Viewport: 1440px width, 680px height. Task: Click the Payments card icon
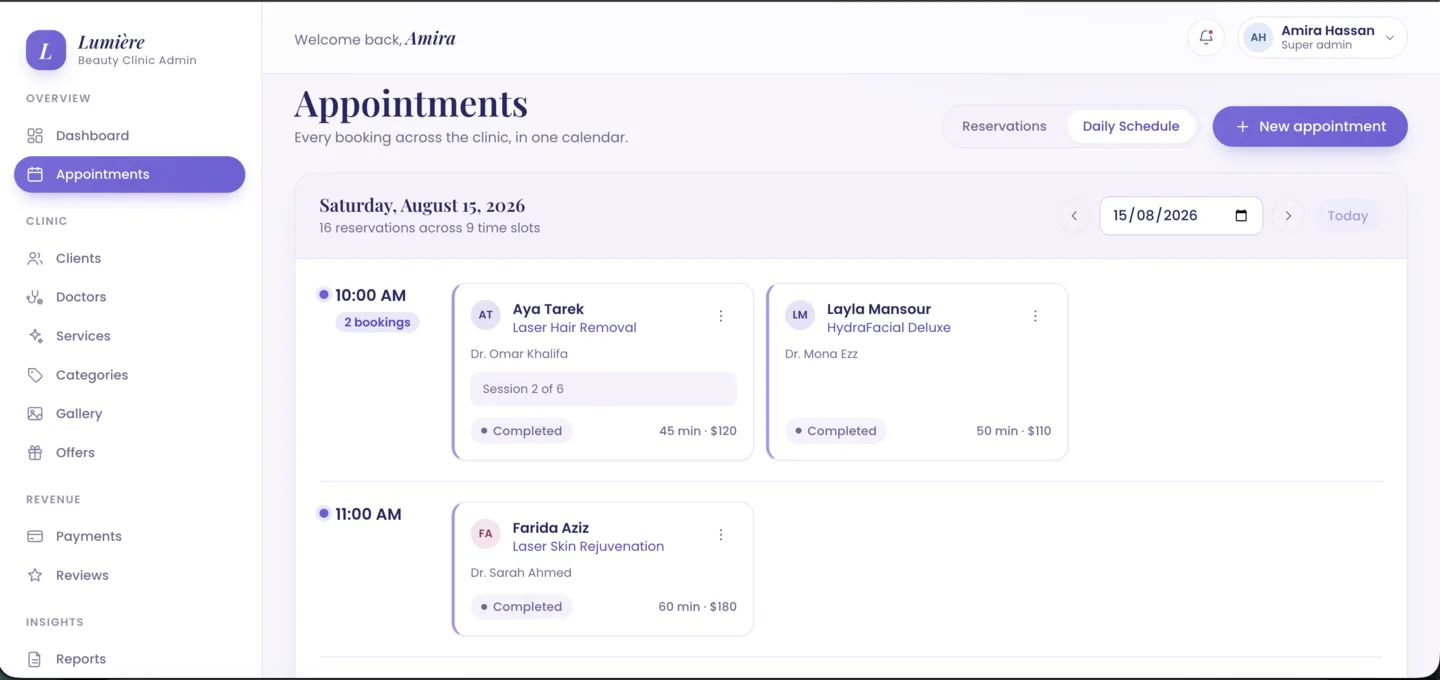pos(35,537)
